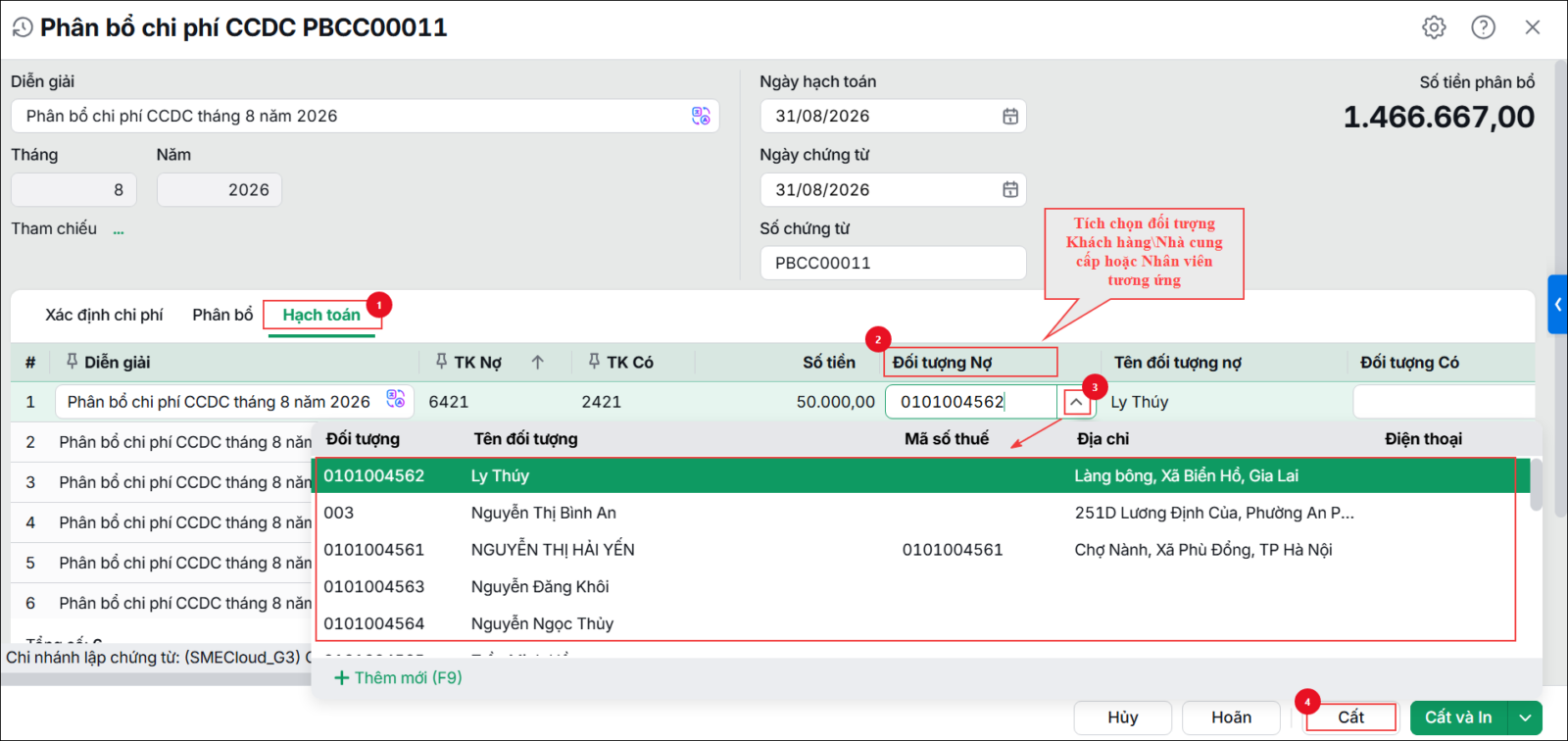Expand the blue side panel arrow

(x=1557, y=305)
